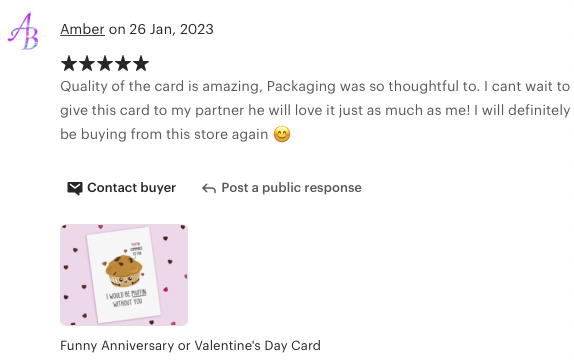
Task: Click the second rating star
Action: tap(87, 64)
